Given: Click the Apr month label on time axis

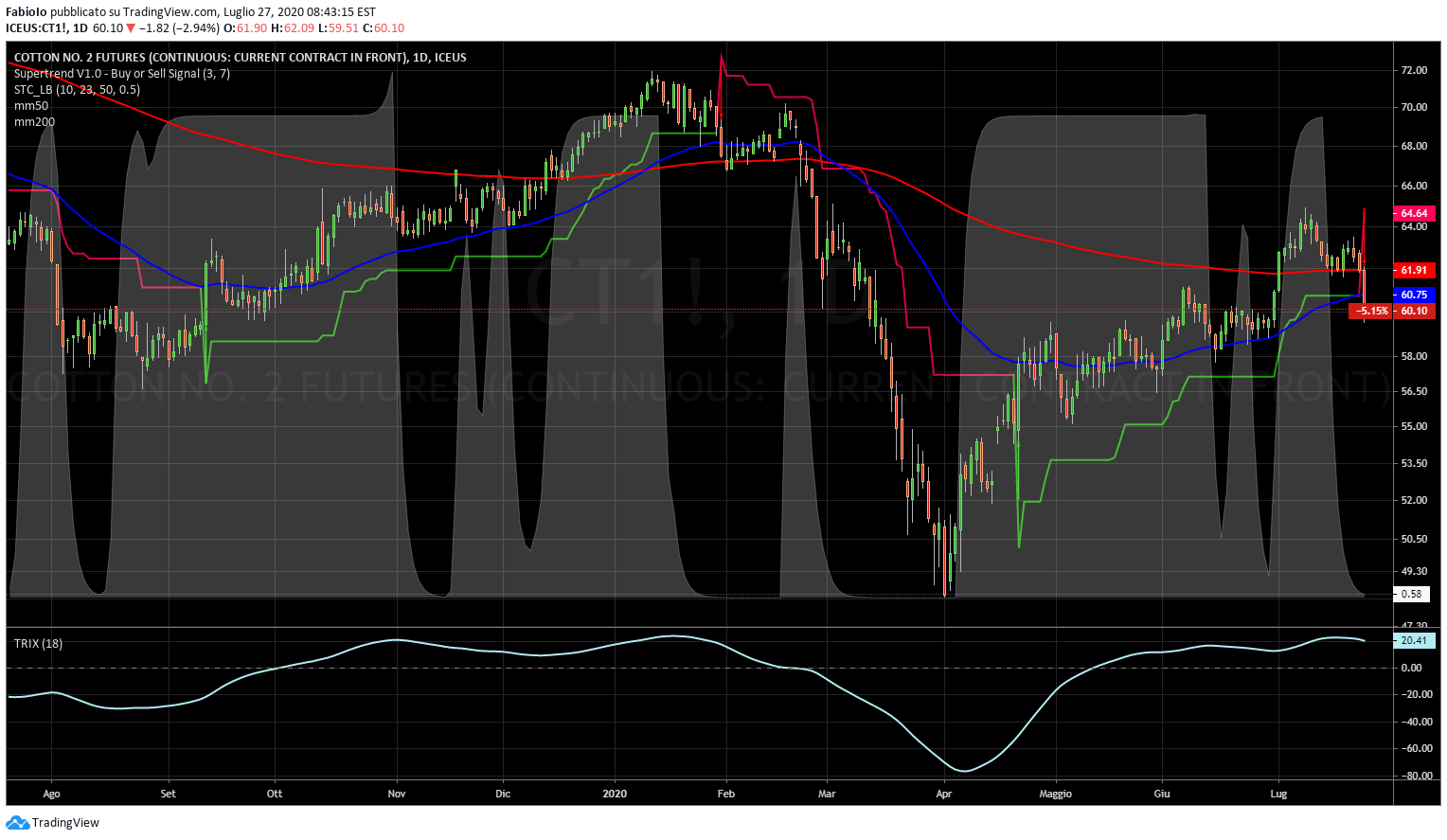Looking at the screenshot, I should (943, 794).
